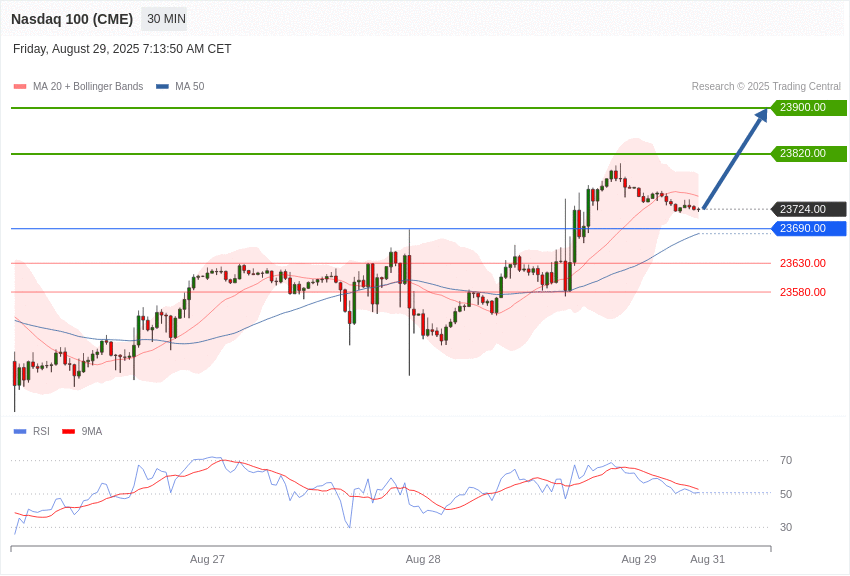Click the MA 20 + Bollinger Bands legend swatch
Screen dimensions: 850x576
[20, 87]
